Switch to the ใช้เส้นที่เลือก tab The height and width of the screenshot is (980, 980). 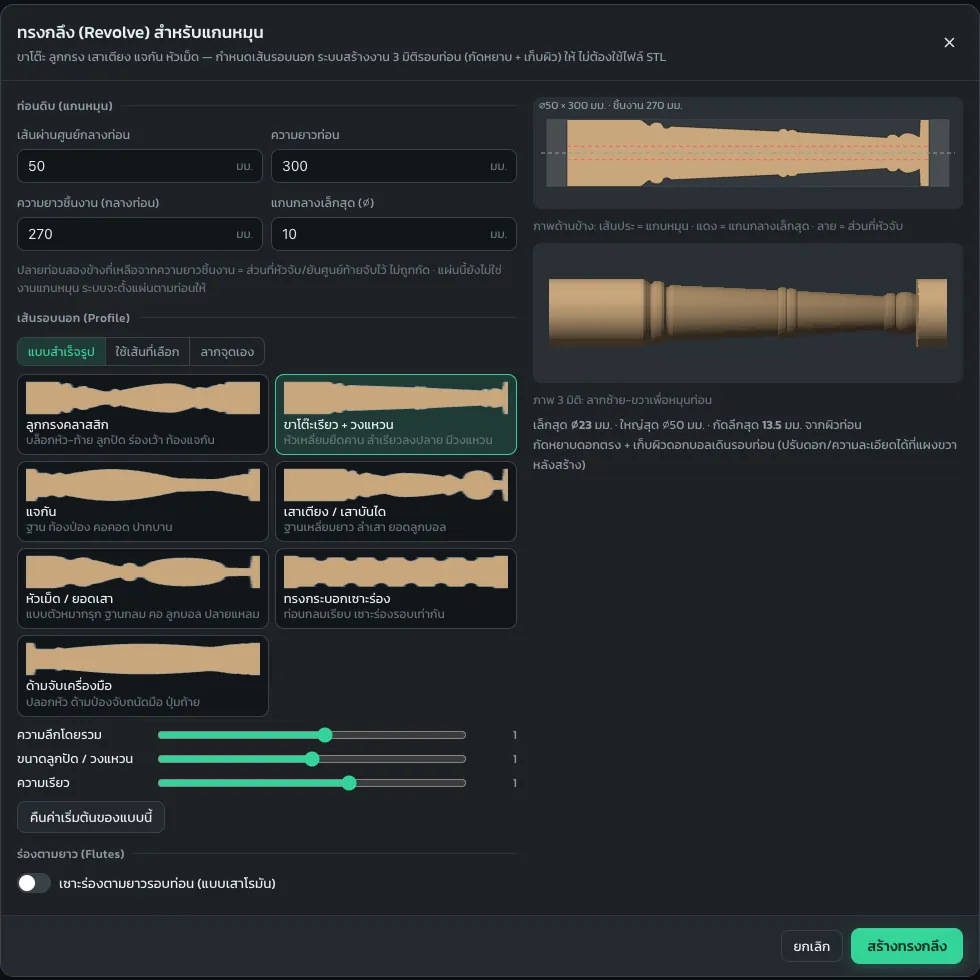click(x=147, y=352)
